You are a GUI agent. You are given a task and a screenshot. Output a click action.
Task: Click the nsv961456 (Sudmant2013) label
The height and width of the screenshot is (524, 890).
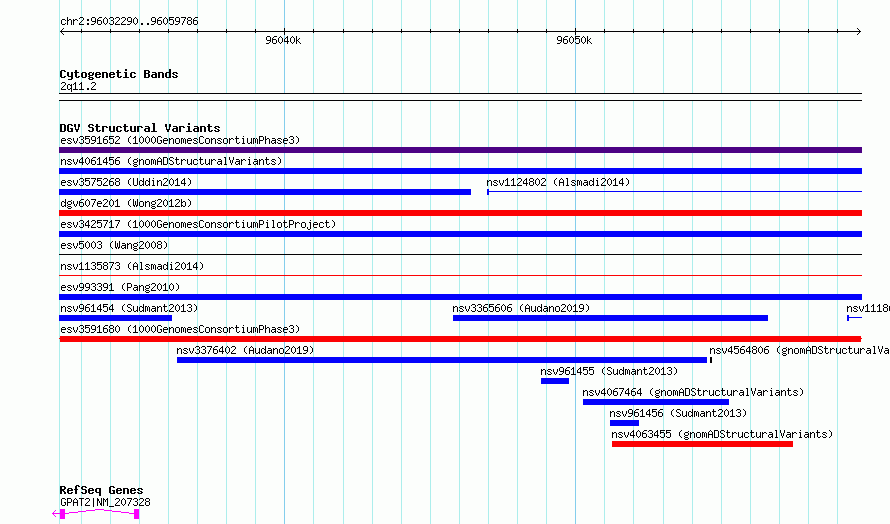point(678,413)
